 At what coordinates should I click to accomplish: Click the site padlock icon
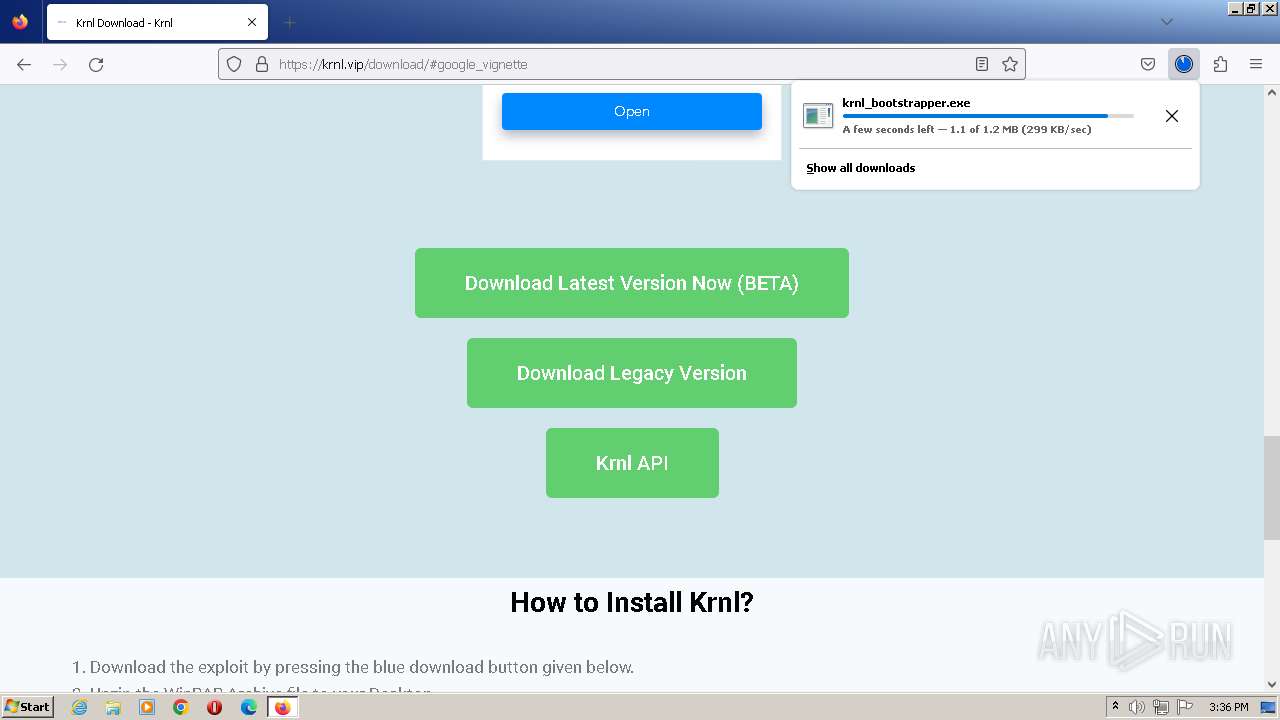262,64
